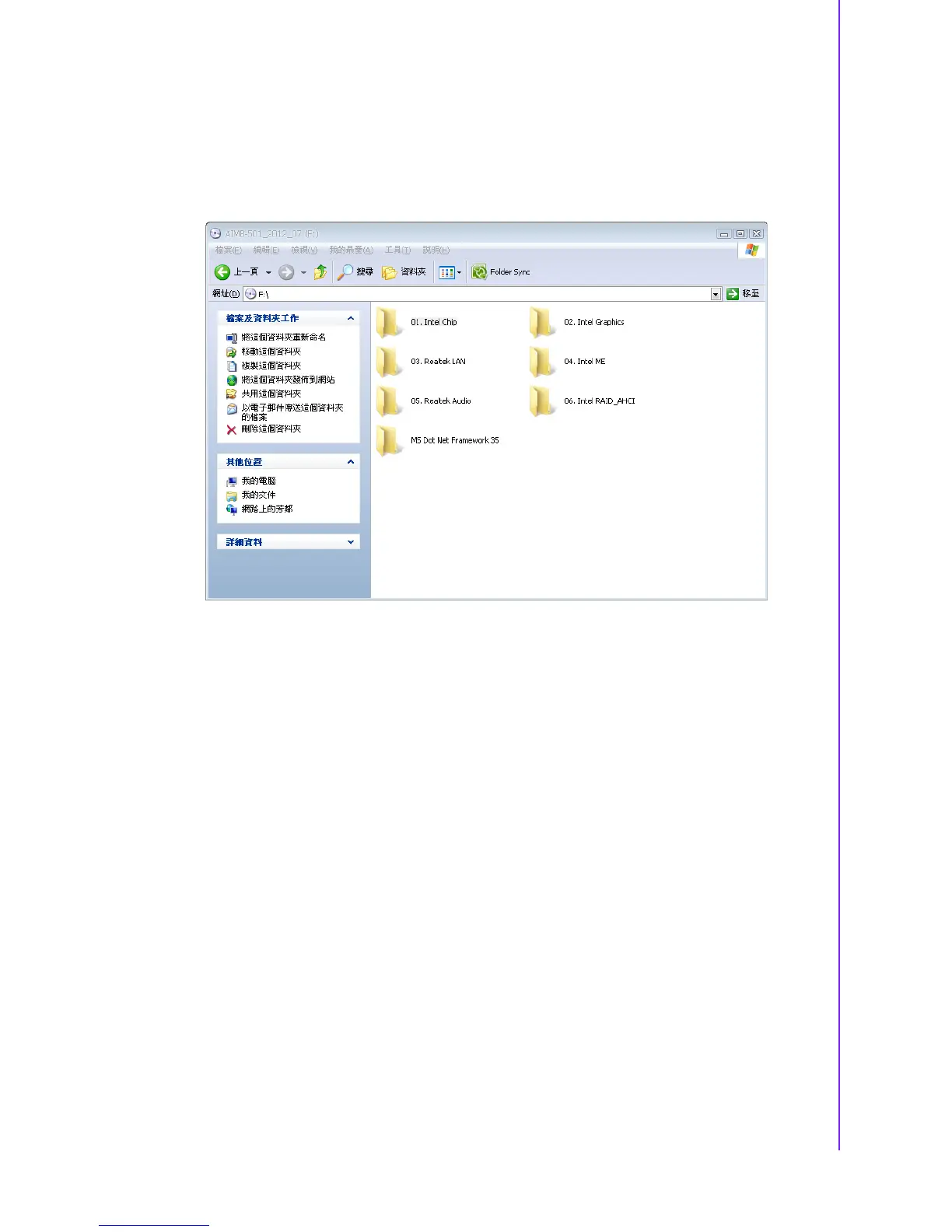The image size is (952, 1232).
Task: Go up one folder level
Action: [320, 272]
